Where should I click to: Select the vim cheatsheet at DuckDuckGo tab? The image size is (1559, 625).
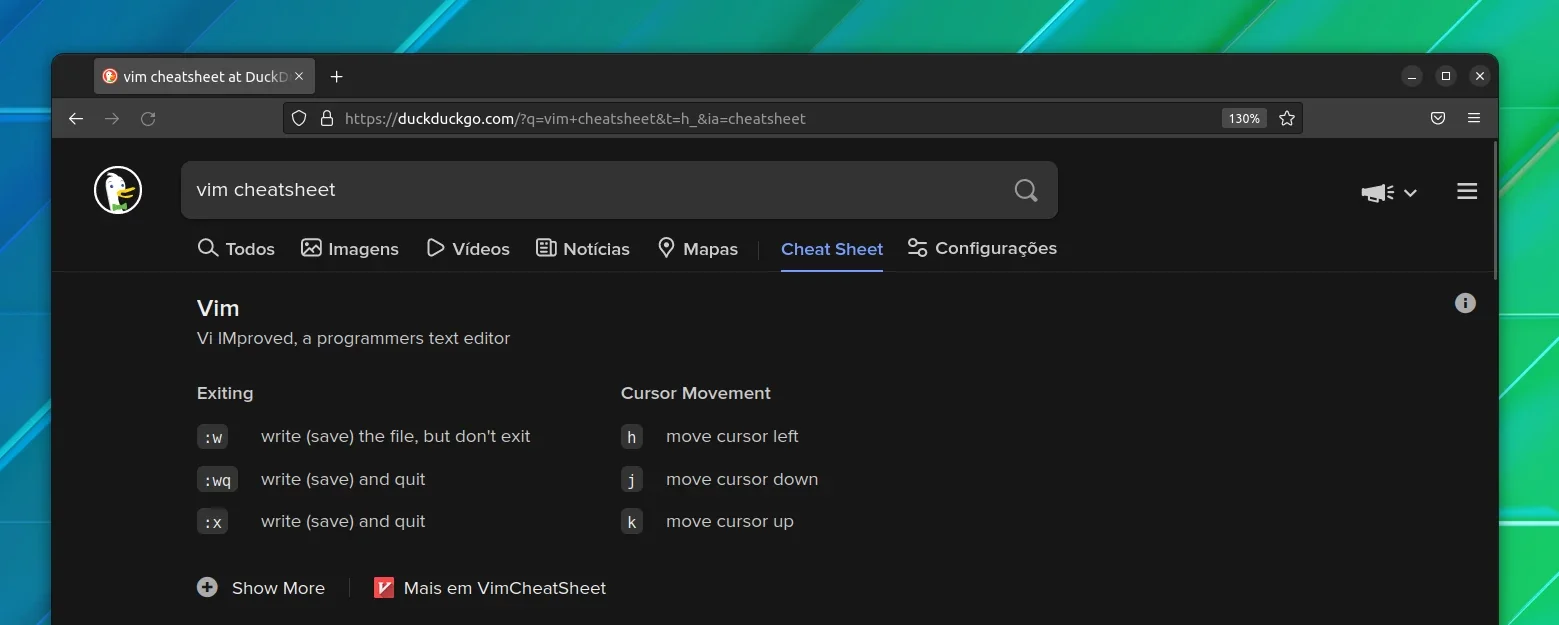tap(205, 76)
